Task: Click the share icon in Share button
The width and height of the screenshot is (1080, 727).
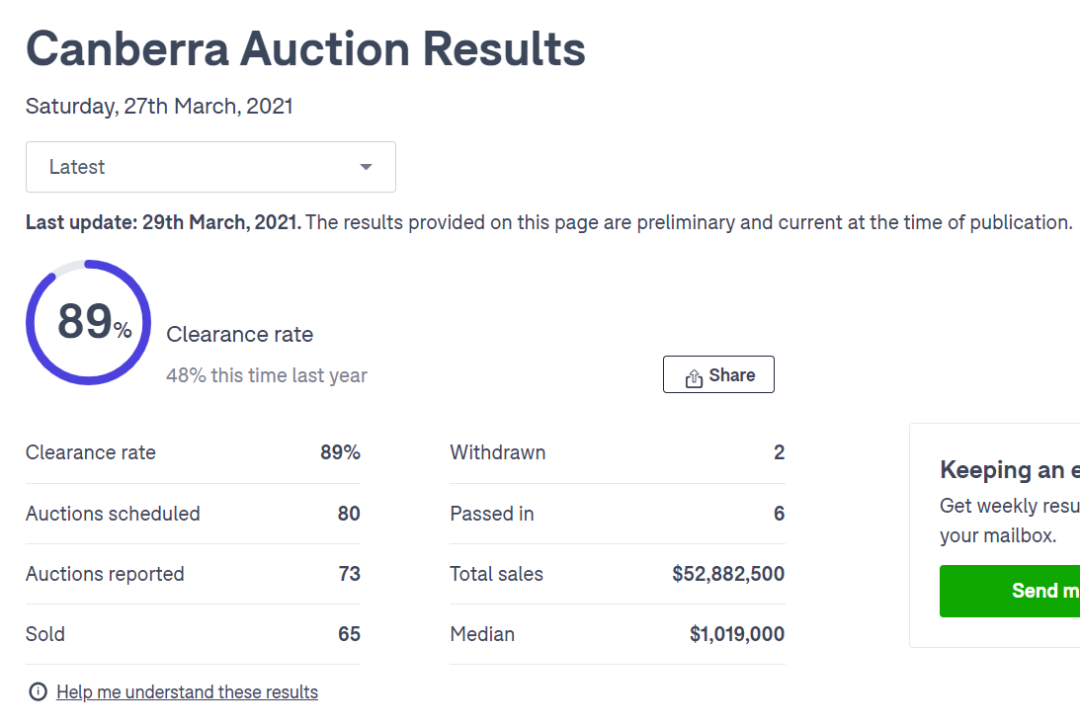Action: (694, 378)
